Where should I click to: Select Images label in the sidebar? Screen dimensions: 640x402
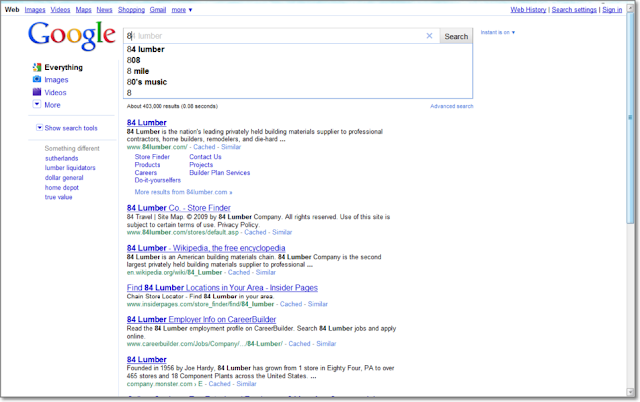pos(56,80)
